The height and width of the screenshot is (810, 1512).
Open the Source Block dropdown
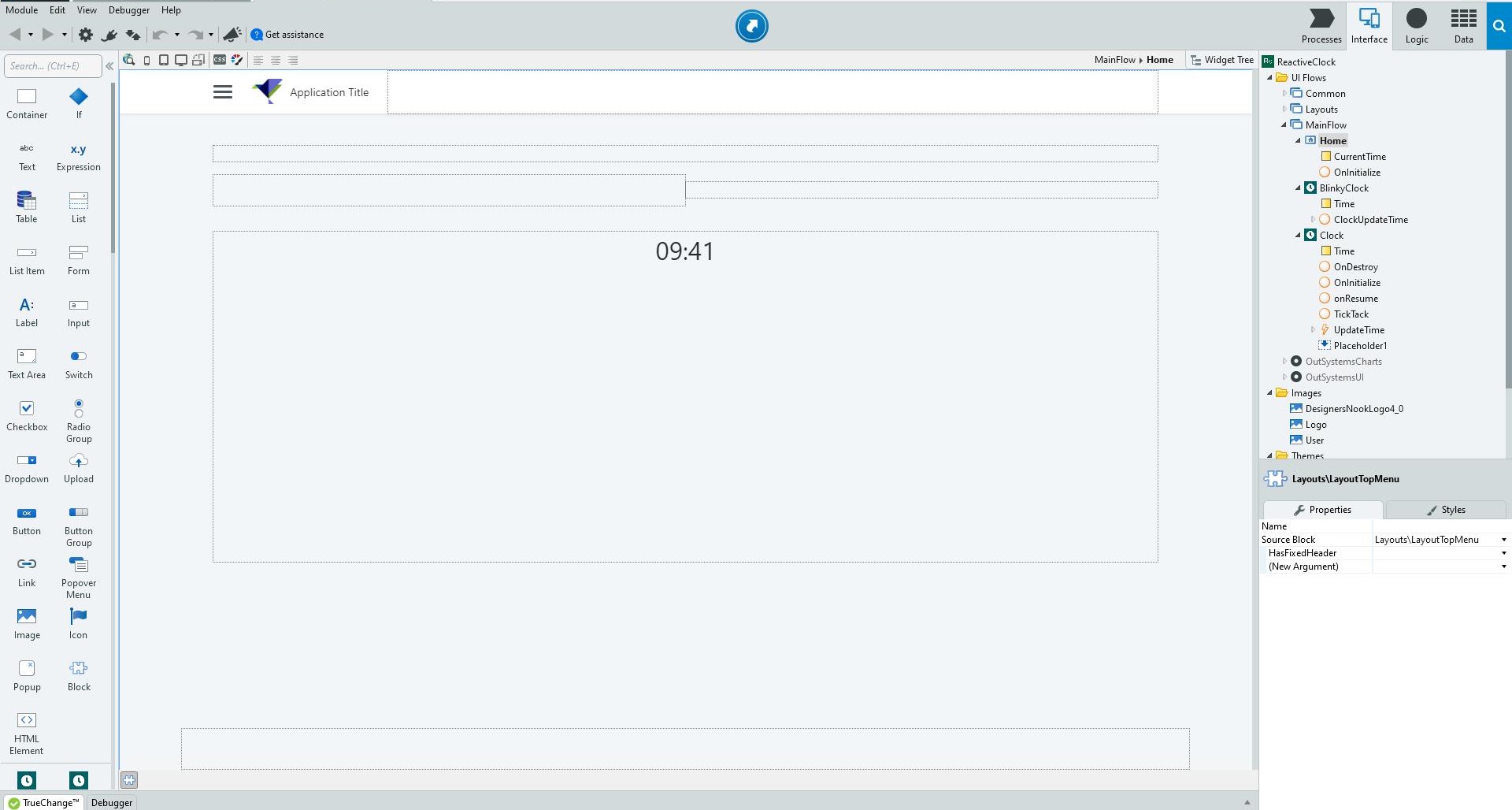point(1503,540)
